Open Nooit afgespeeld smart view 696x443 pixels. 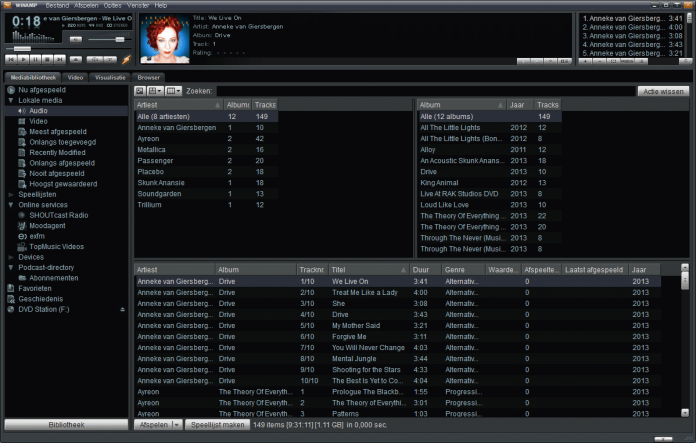click(57, 174)
